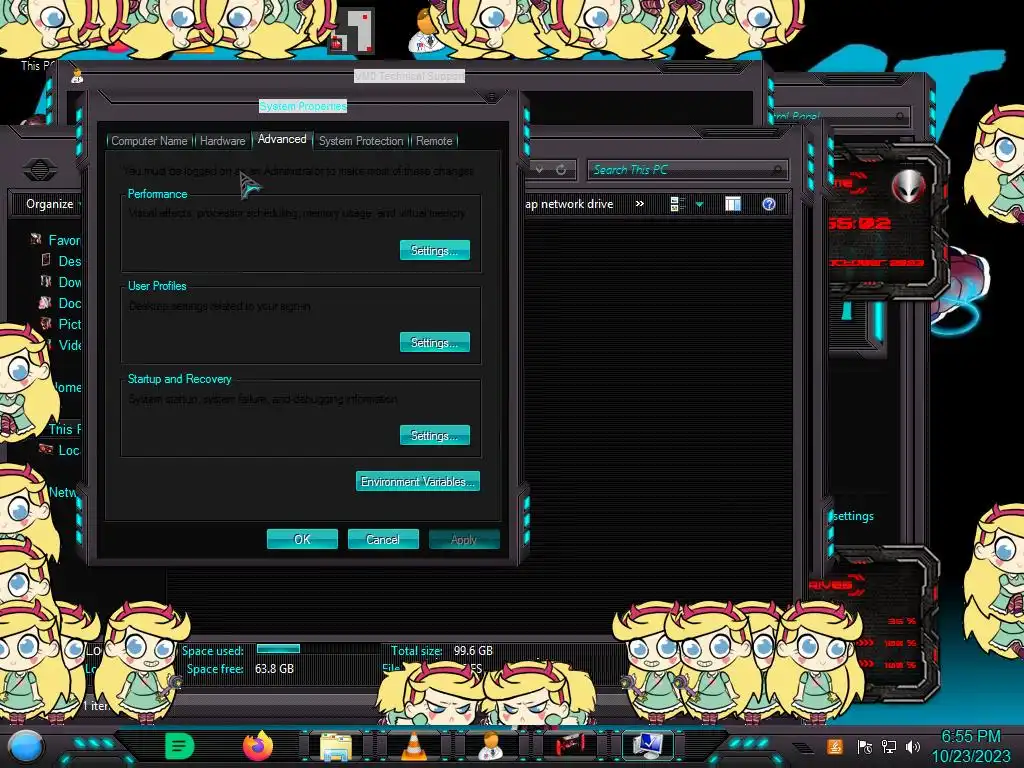Open the green notes app on taskbar
1024x768 pixels.
pos(180,746)
